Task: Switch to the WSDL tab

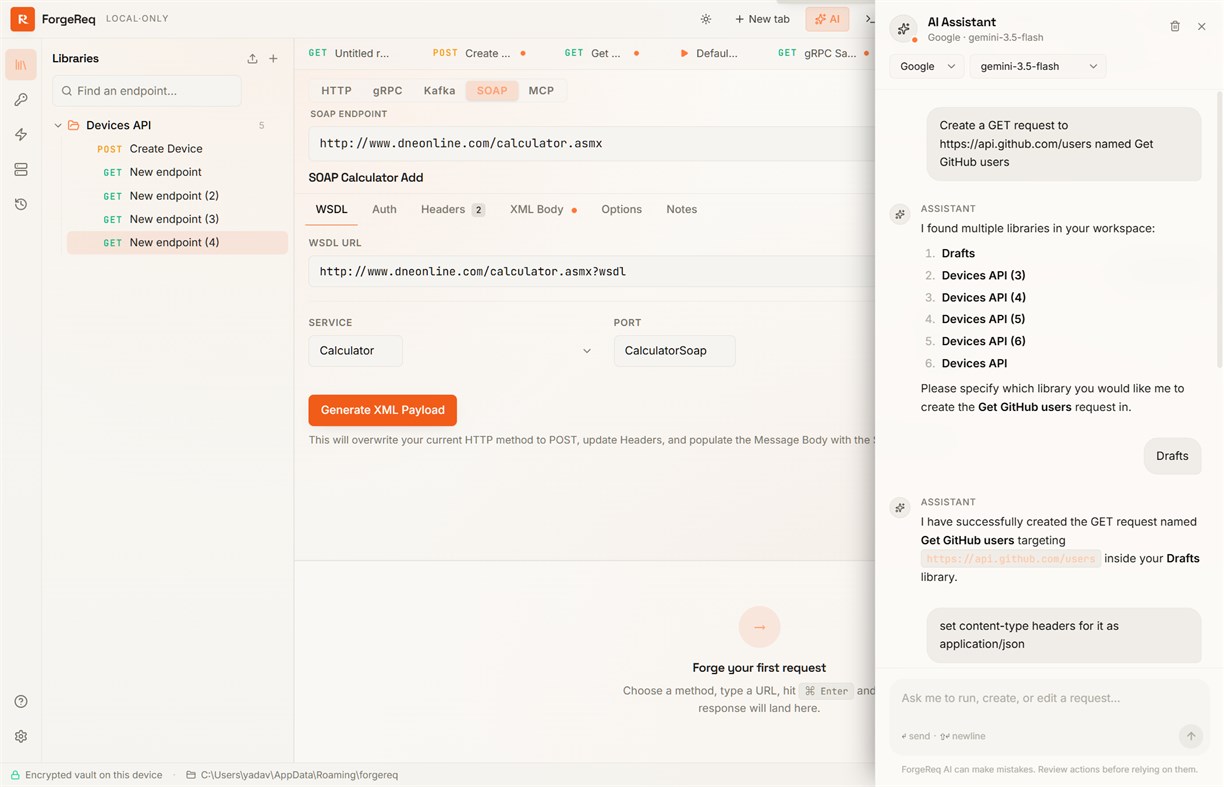Action: click(332, 209)
